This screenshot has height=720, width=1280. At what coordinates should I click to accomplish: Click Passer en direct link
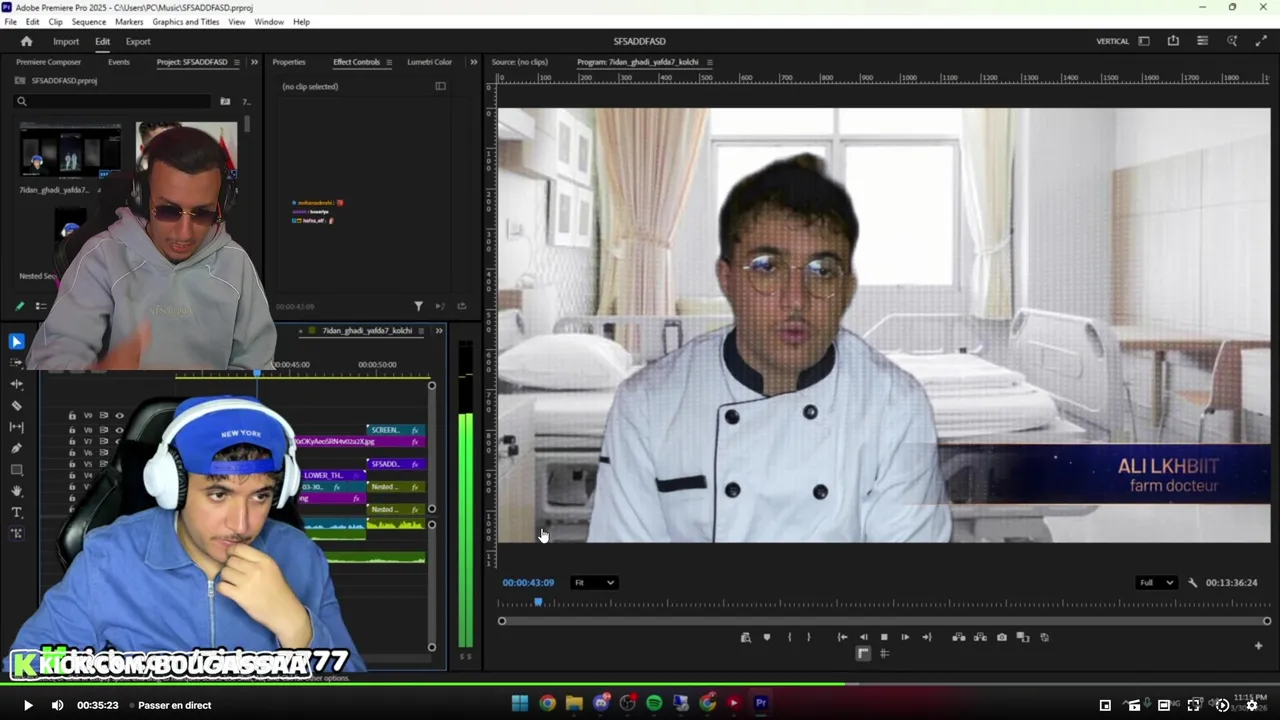click(x=174, y=705)
